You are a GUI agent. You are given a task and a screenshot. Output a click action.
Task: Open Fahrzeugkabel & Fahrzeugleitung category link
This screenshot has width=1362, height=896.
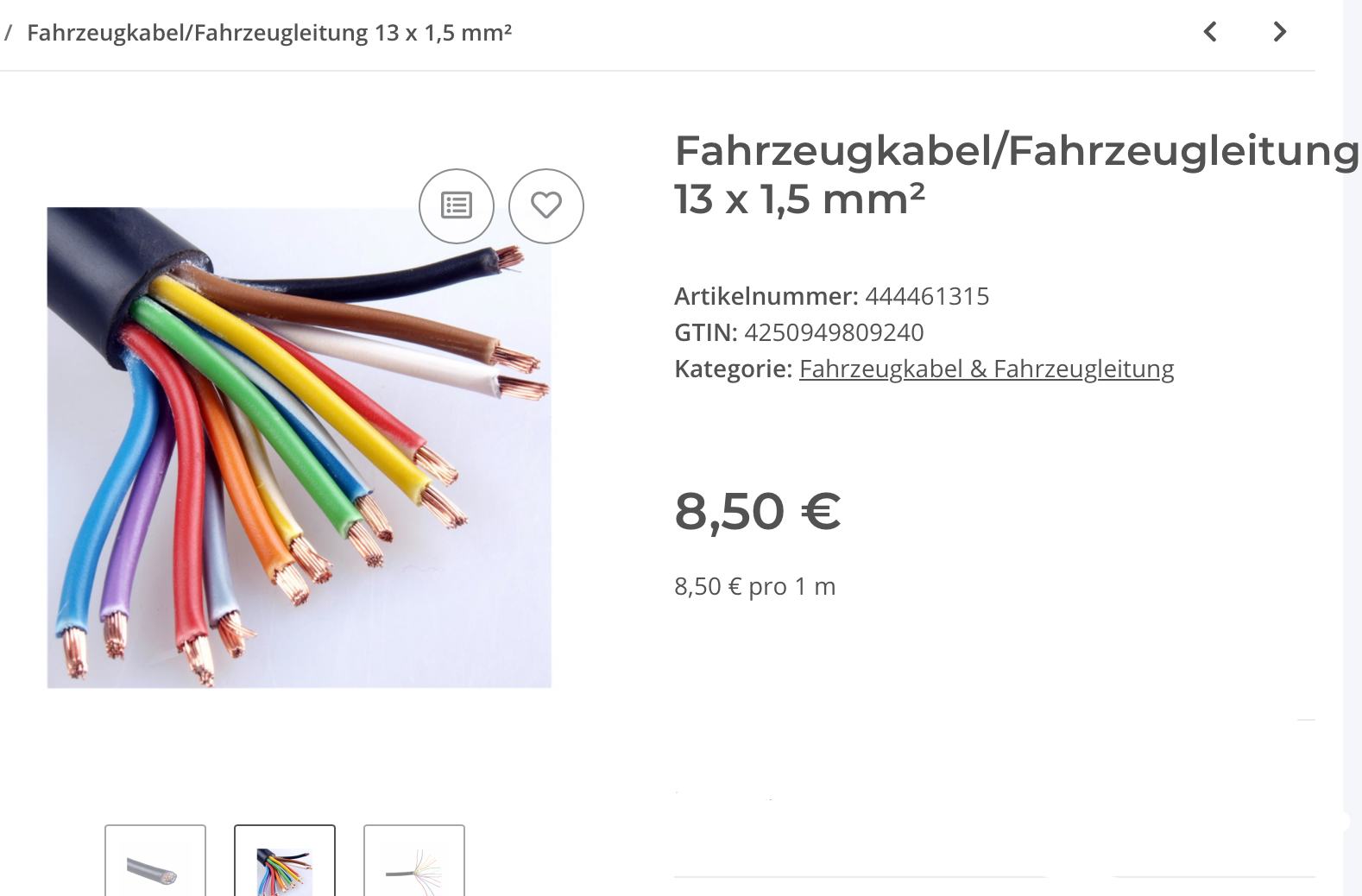(x=987, y=369)
